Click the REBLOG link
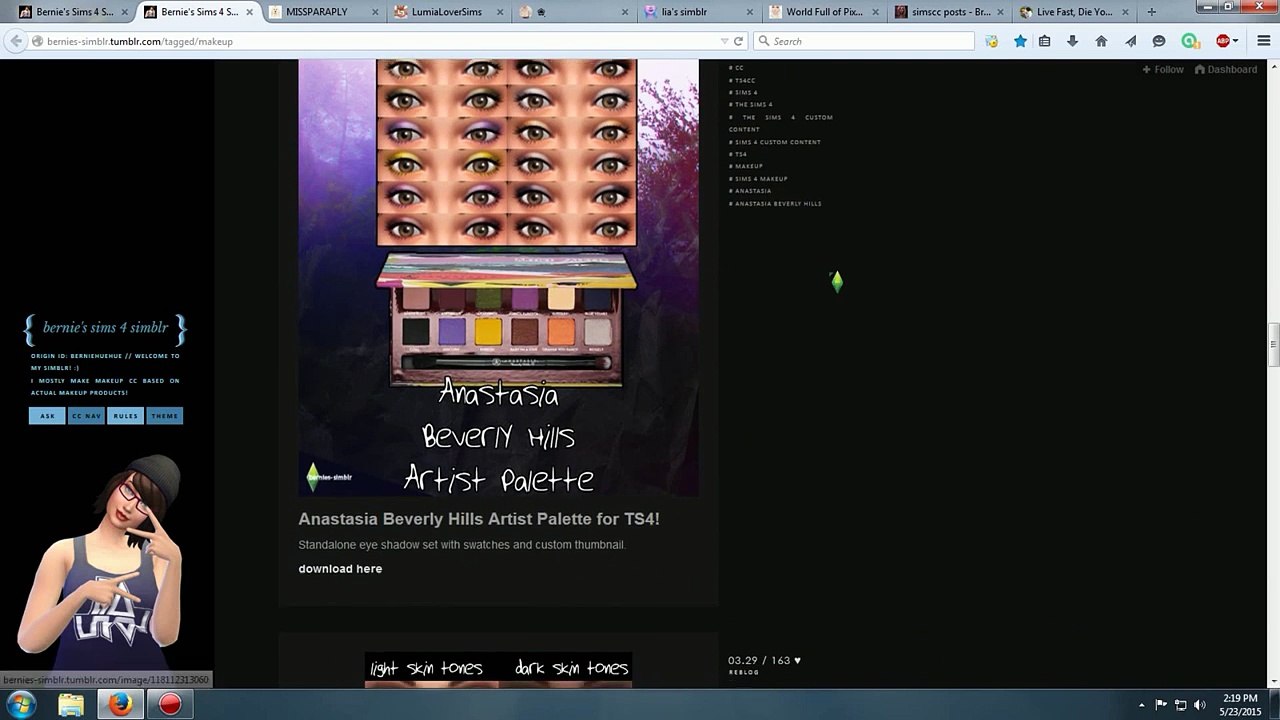Screen dimensions: 1280x720 click(743, 672)
